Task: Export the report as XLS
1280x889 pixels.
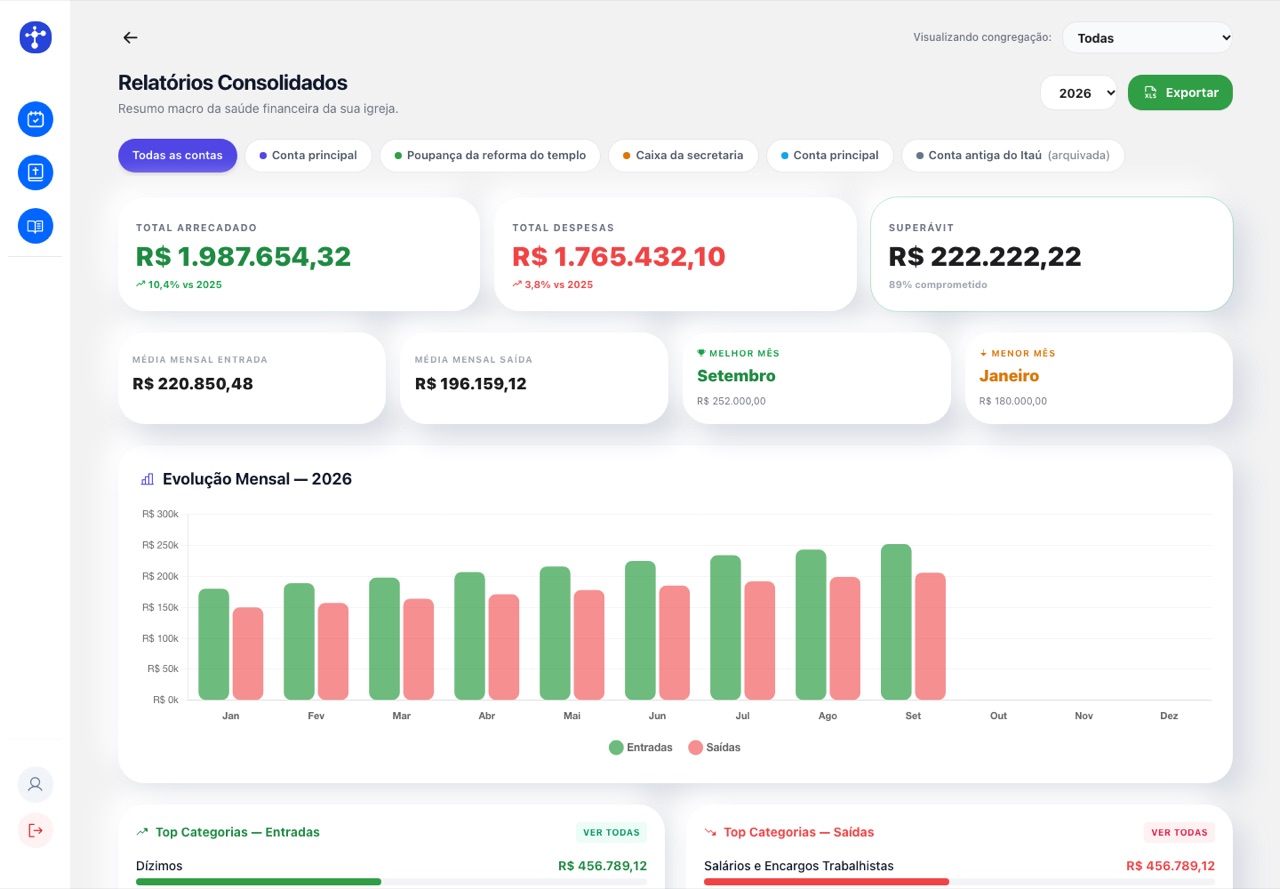Action: pyautogui.click(x=1180, y=93)
